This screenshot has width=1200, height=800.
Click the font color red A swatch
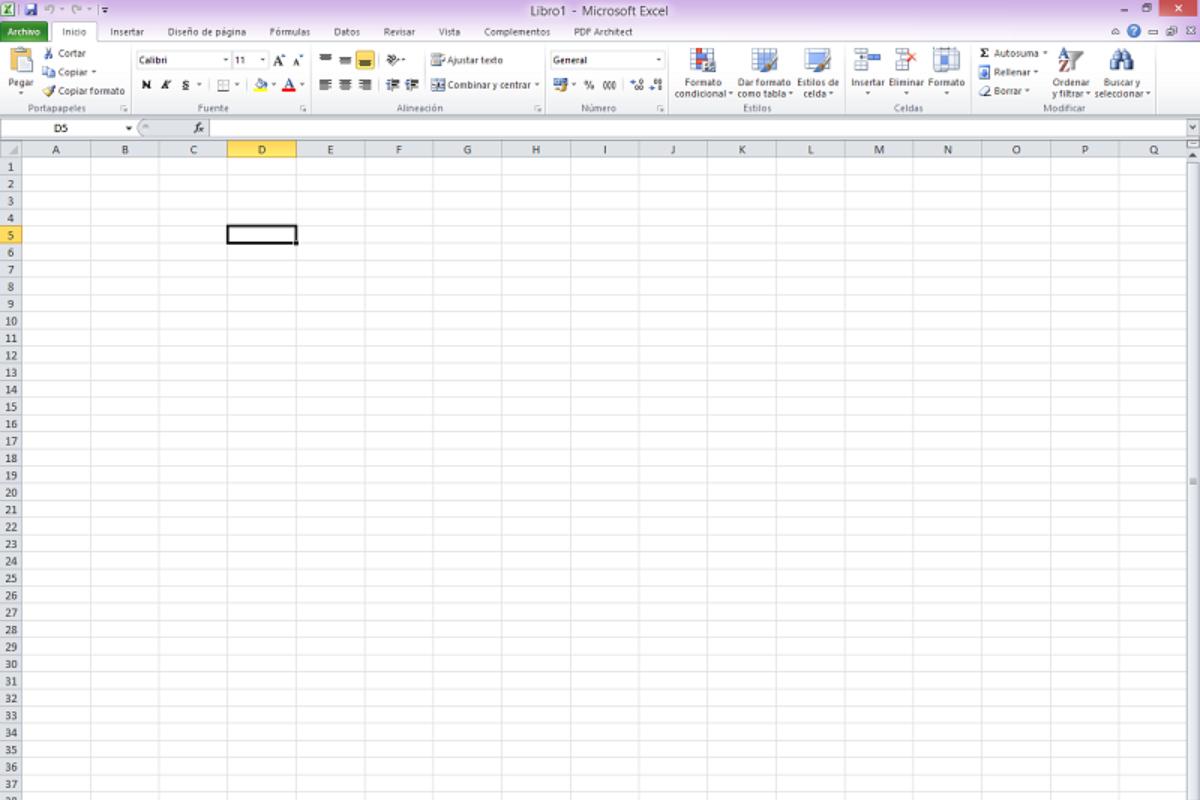click(288, 85)
